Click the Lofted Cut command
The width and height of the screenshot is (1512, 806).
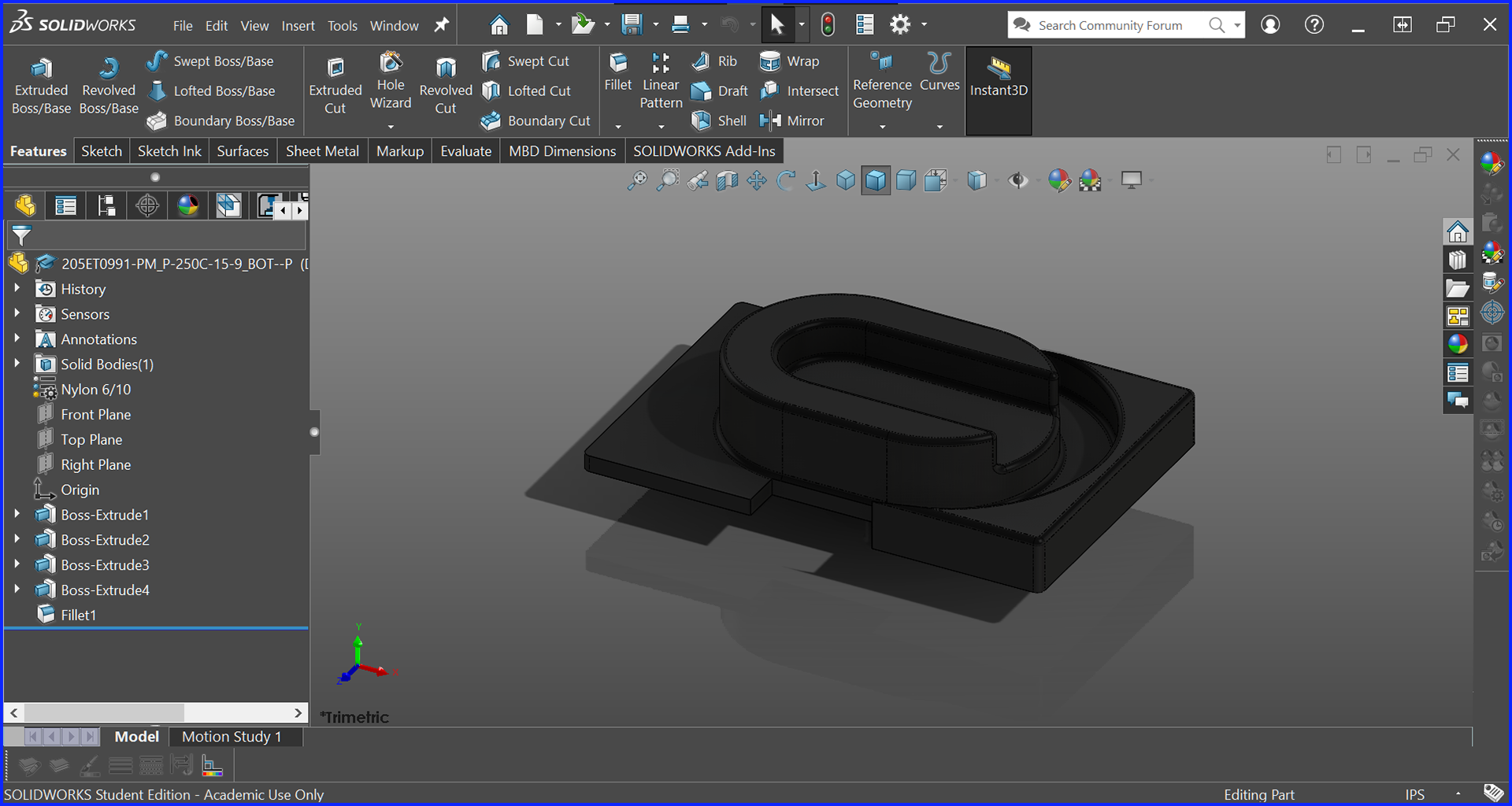[x=526, y=91]
